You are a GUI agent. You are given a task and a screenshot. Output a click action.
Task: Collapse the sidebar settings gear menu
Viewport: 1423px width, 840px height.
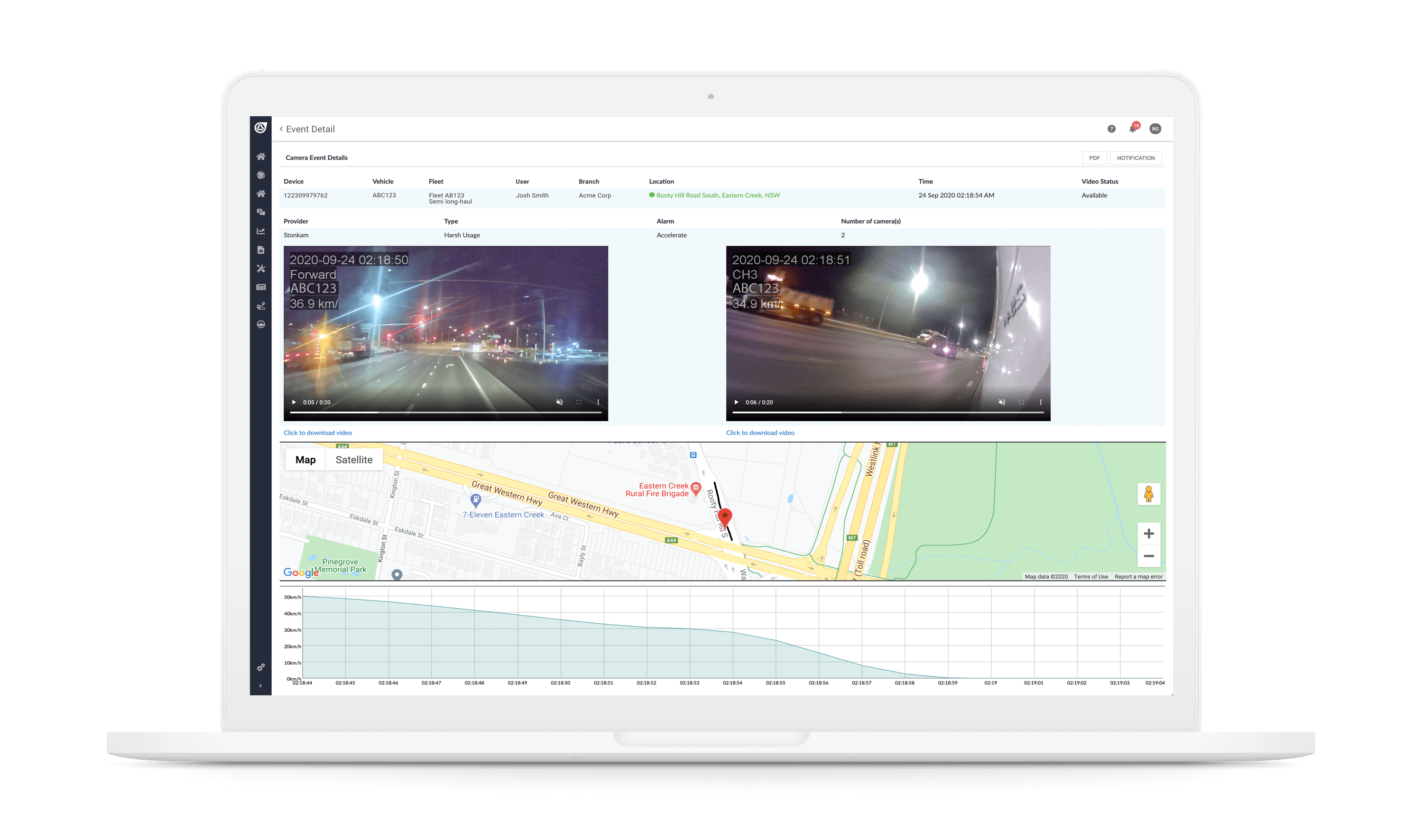tap(260, 668)
